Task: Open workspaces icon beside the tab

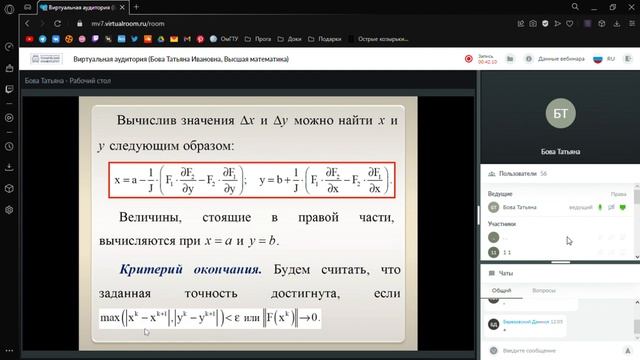Action: coord(28,7)
